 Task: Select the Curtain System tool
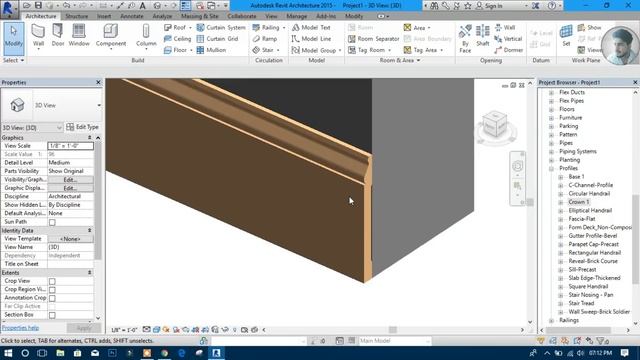pos(221,27)
